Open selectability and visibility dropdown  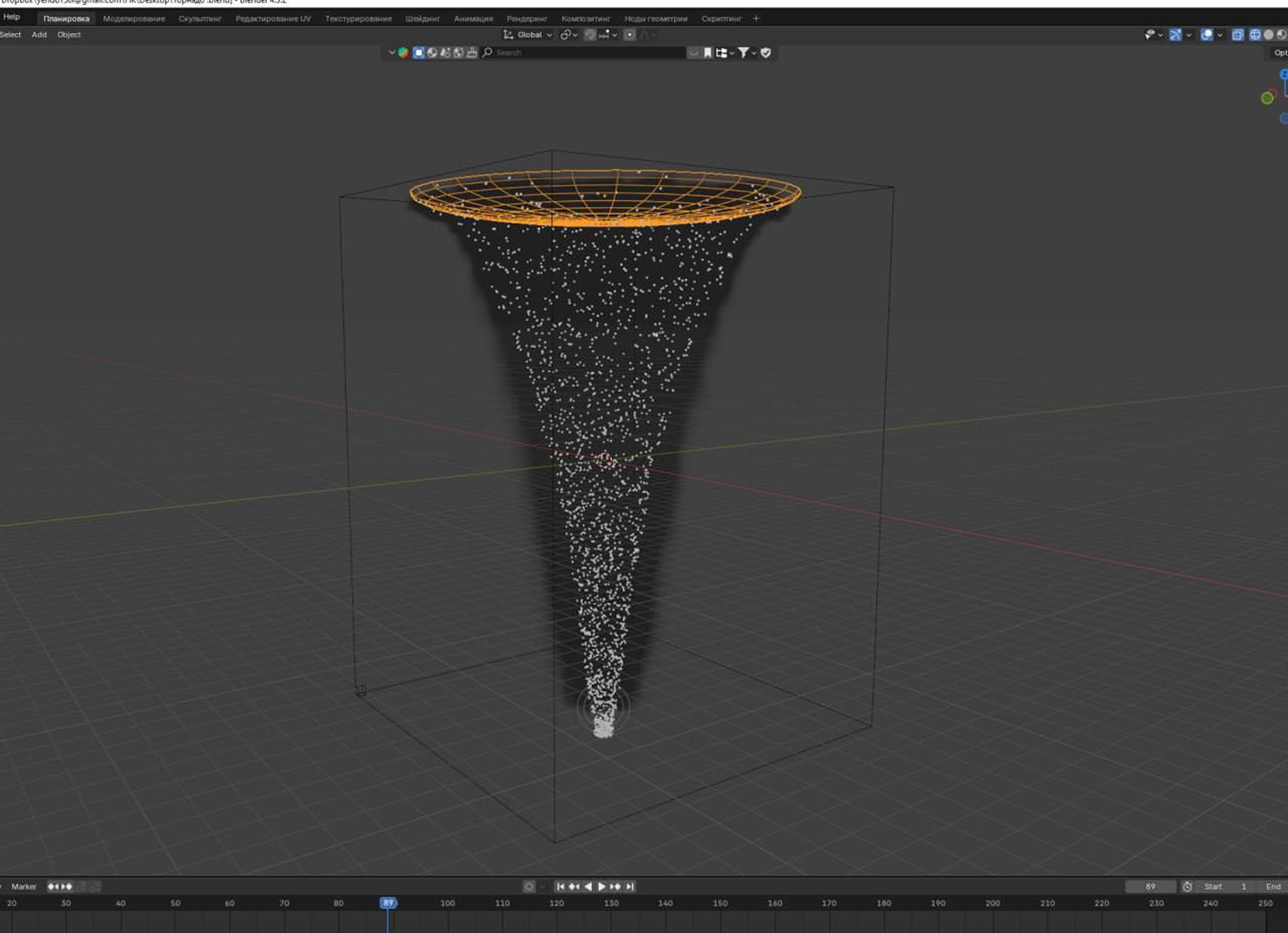(x=1151, y=35)
